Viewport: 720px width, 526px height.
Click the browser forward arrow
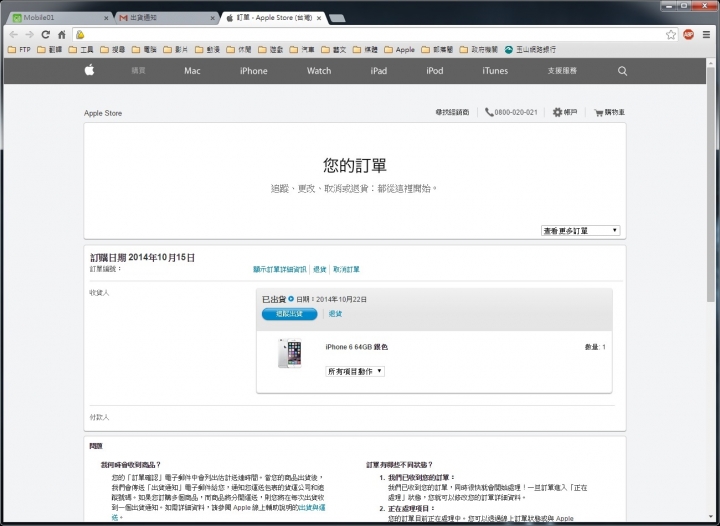[29, 34]
